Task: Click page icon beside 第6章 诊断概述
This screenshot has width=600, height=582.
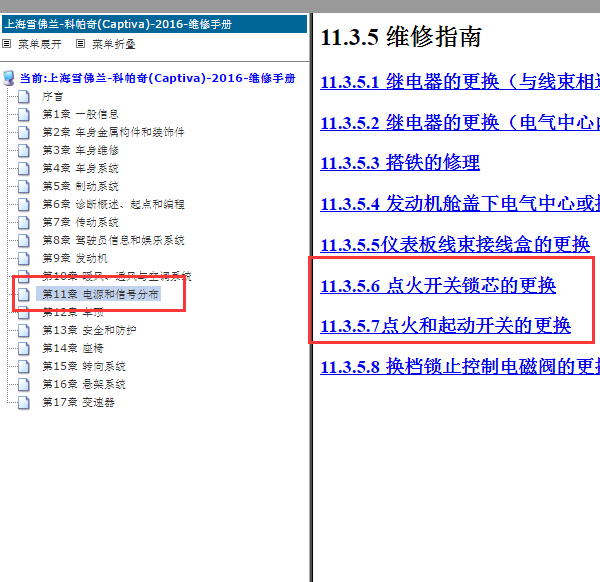Action: click(24, 204)
